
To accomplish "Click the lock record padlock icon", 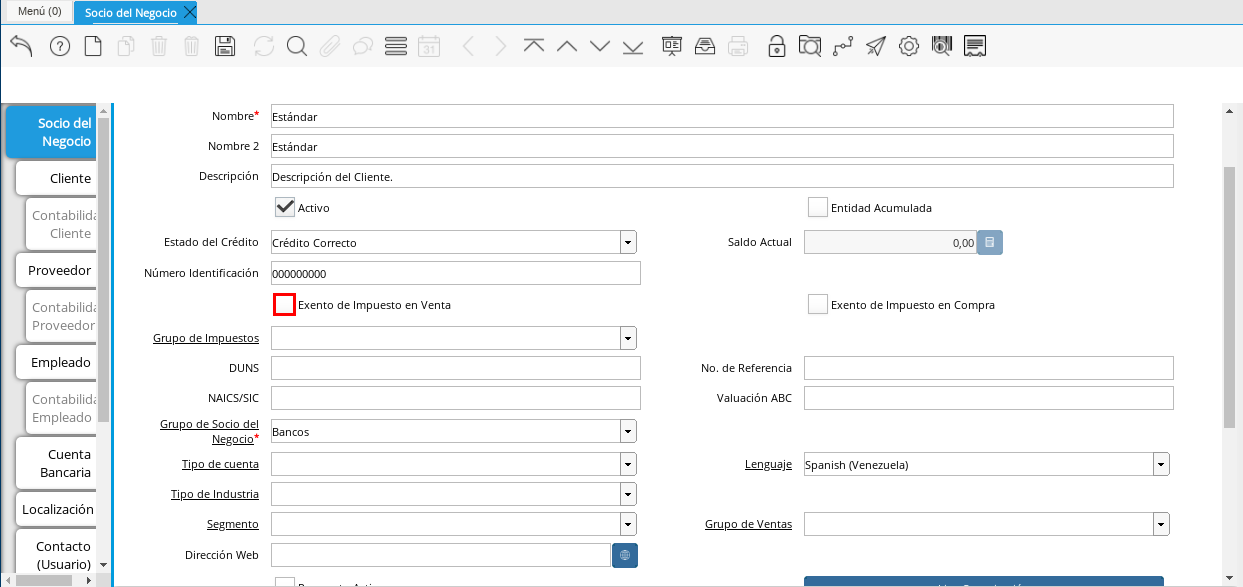I will [776, 46].
